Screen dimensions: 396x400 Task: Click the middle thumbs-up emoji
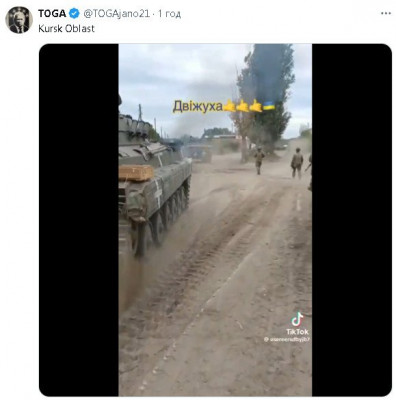click(242, 106)
